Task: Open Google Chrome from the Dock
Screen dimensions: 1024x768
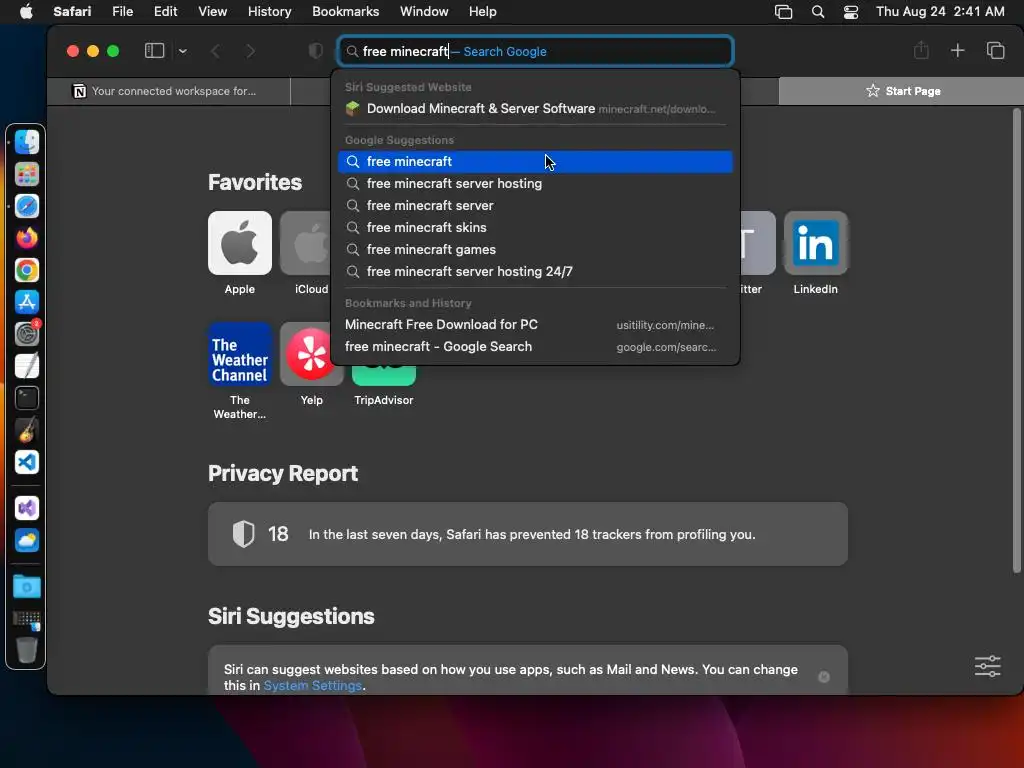Action: [27, 270]
